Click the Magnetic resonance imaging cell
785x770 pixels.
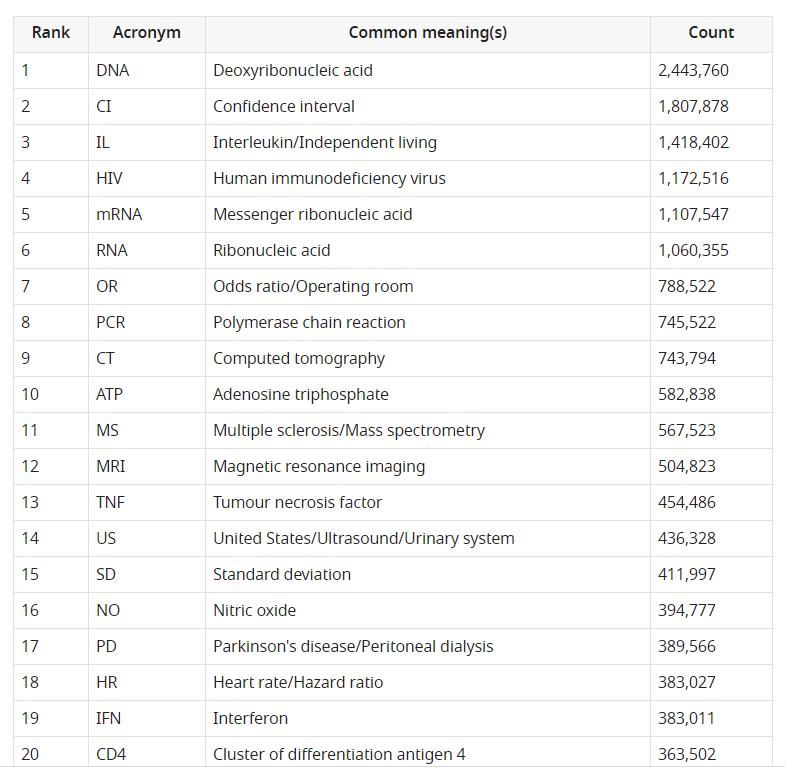point(428,467)
